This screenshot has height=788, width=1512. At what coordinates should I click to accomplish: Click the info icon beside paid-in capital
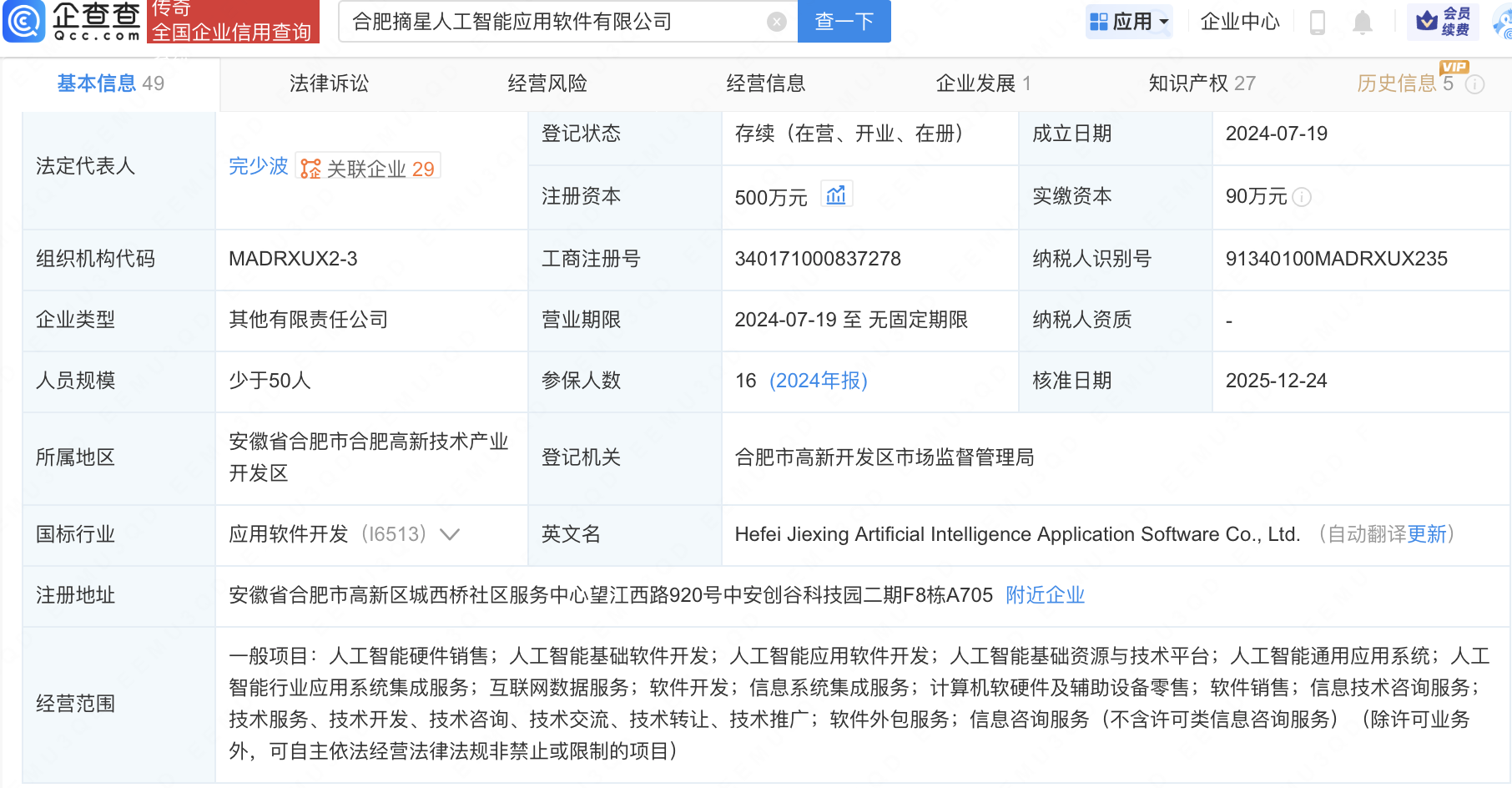(x=1302, y=197)
